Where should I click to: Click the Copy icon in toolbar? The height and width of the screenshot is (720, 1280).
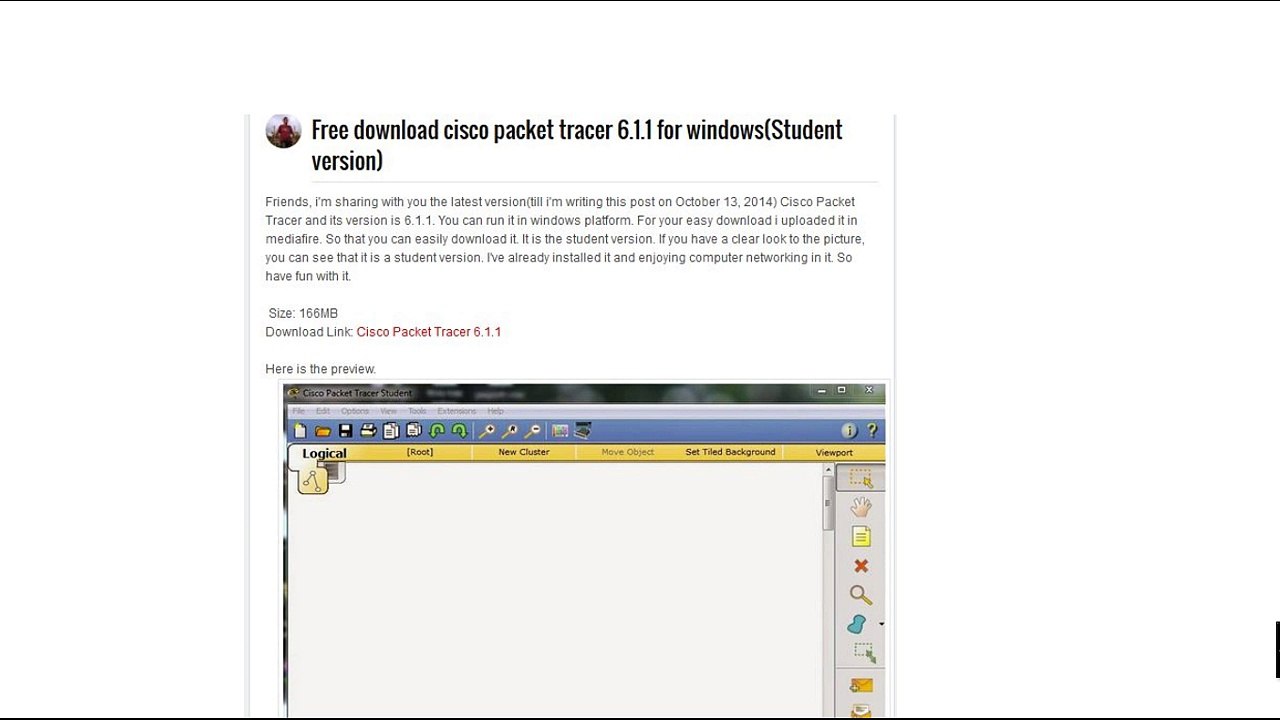[391, 431]
